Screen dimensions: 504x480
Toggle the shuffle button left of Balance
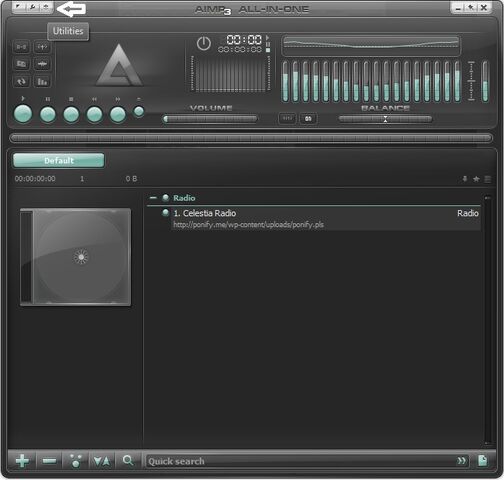tap(287, 118)
